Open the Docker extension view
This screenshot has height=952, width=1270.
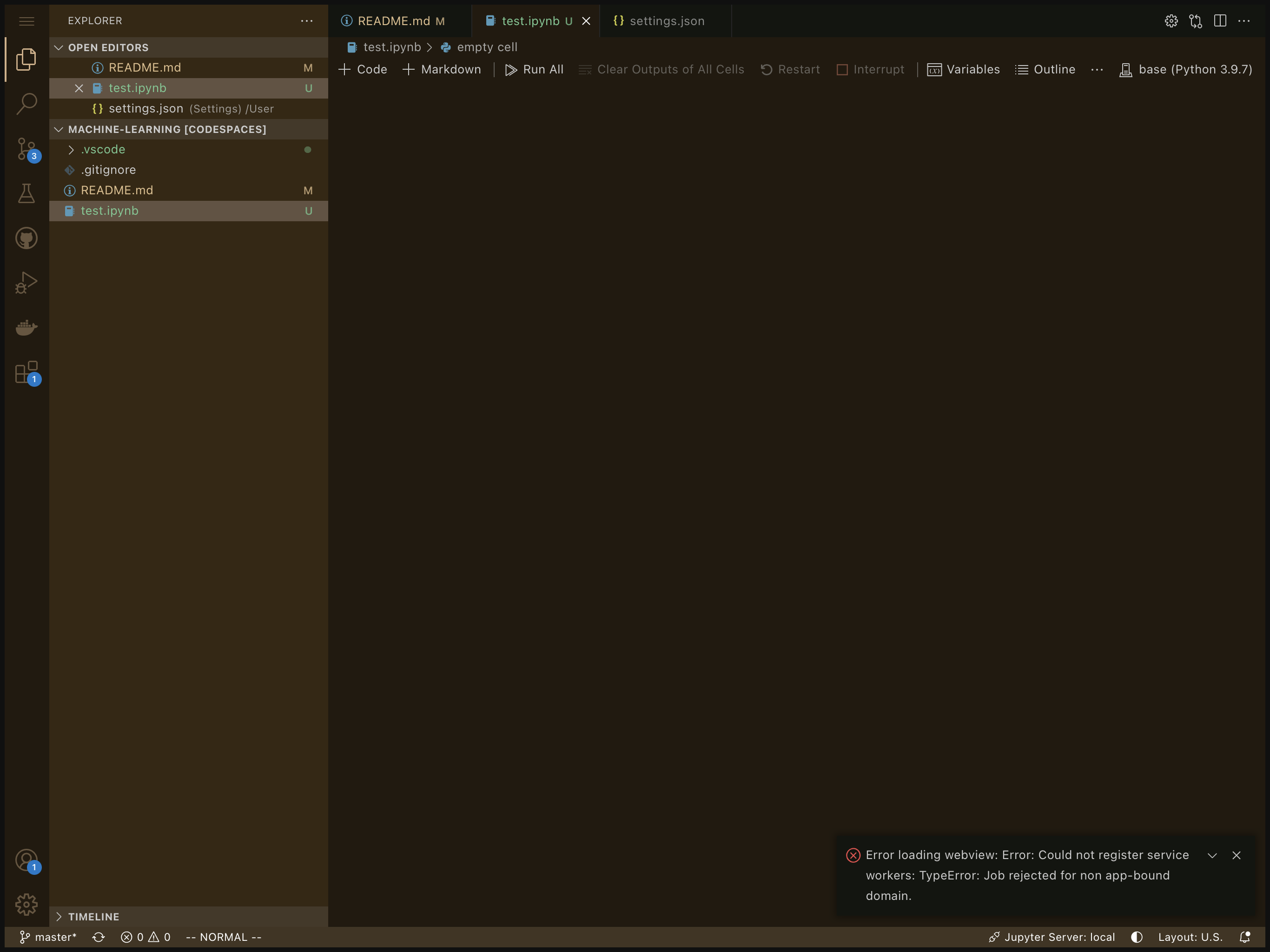tap(26, 327)
